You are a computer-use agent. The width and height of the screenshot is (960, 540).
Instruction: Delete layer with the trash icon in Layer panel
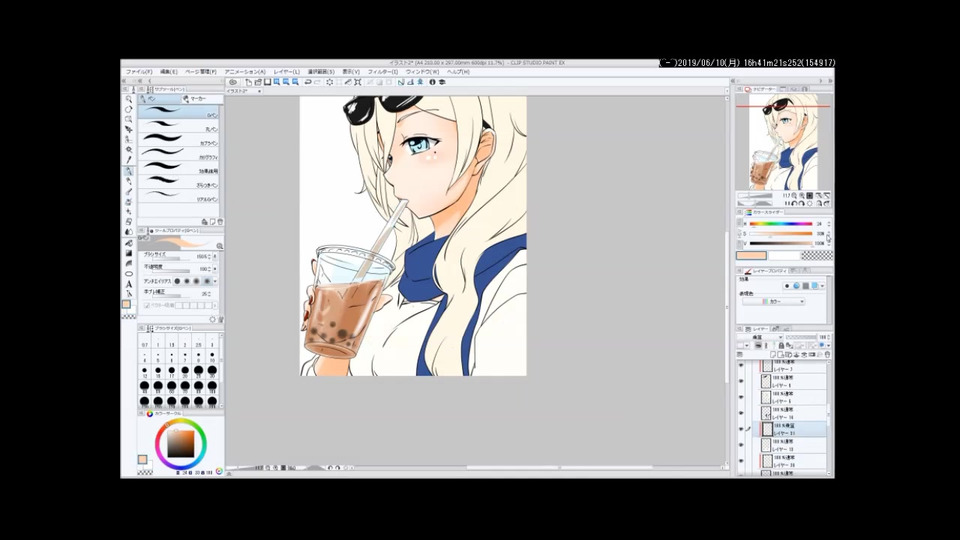pos(827,354)
